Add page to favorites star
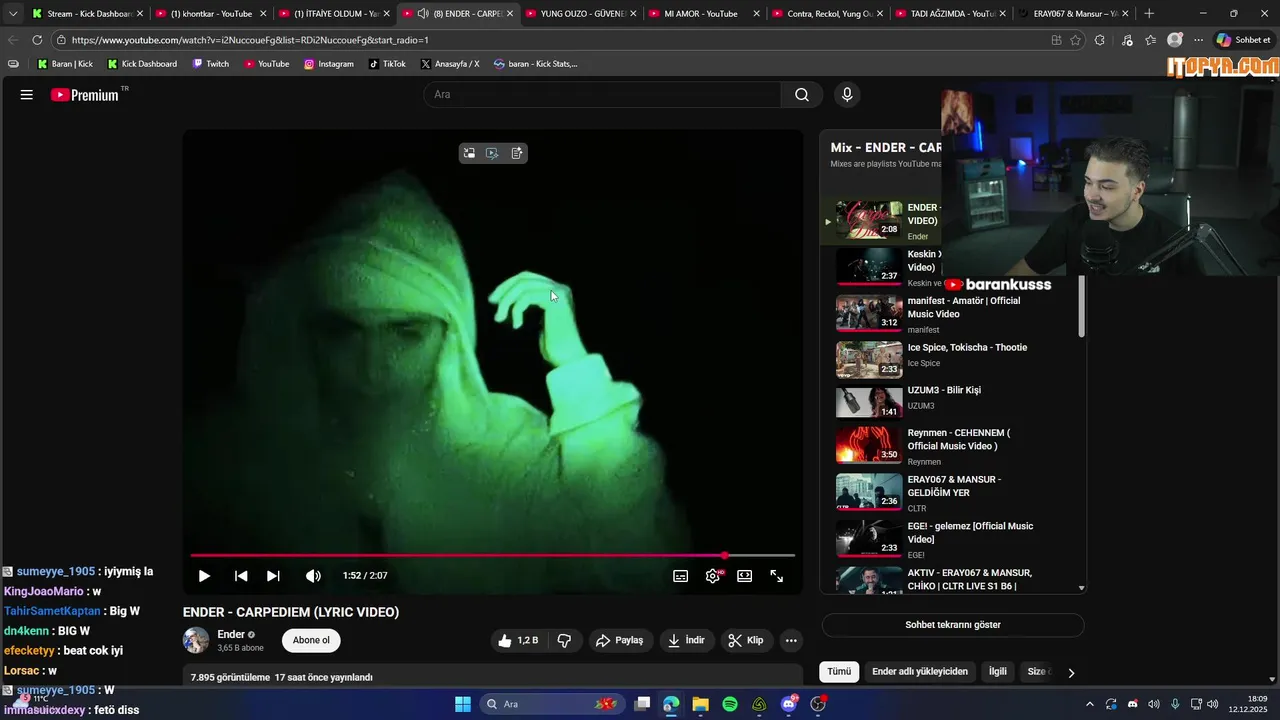 [x=1075, y=40]
